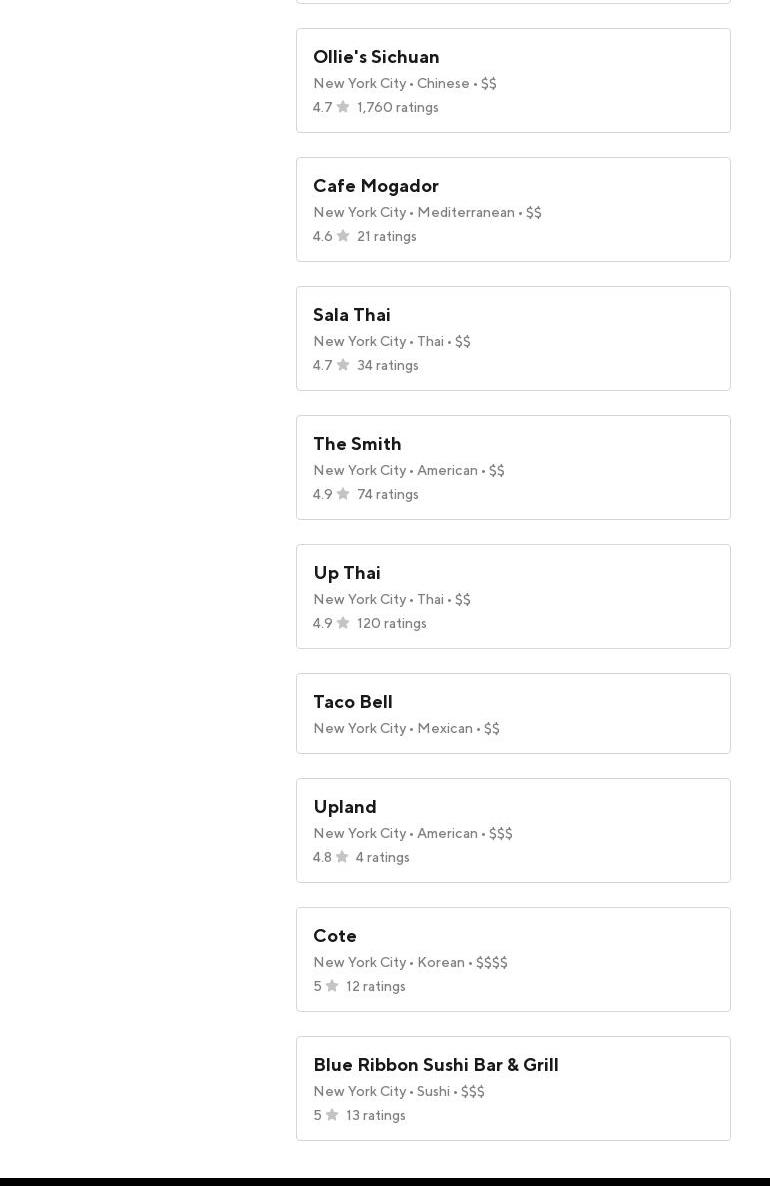The width and height of the screenshot is (770, 1186).
Task: Click the star icon in Cote's rating
Action: pos(332,986)
